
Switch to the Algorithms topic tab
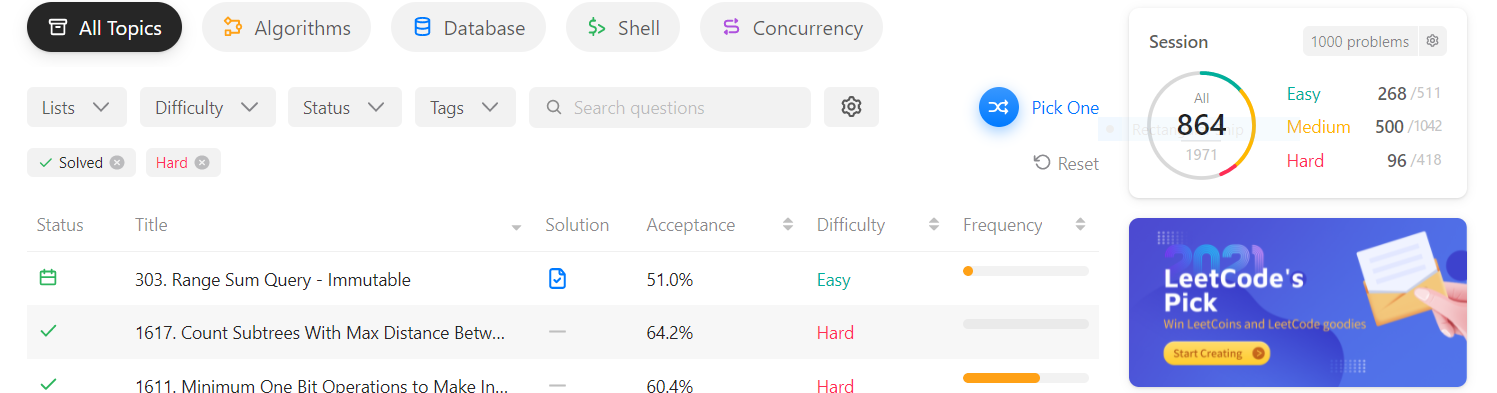tap(286, 27)
